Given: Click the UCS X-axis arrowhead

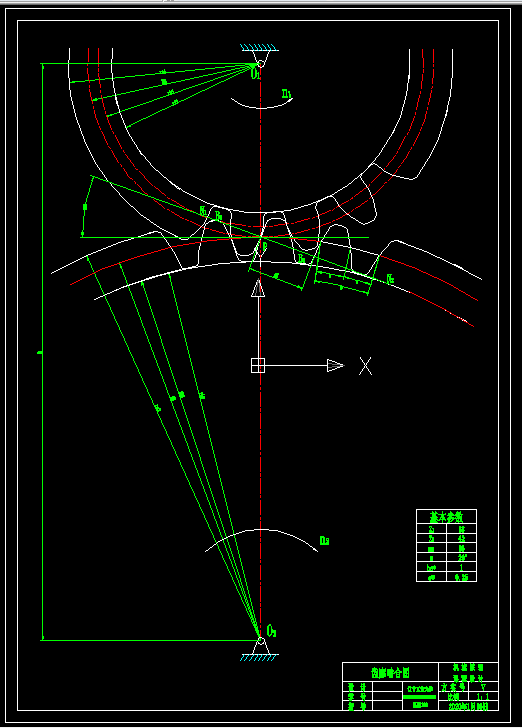Looking at the screenshot, I should point(335,365).
